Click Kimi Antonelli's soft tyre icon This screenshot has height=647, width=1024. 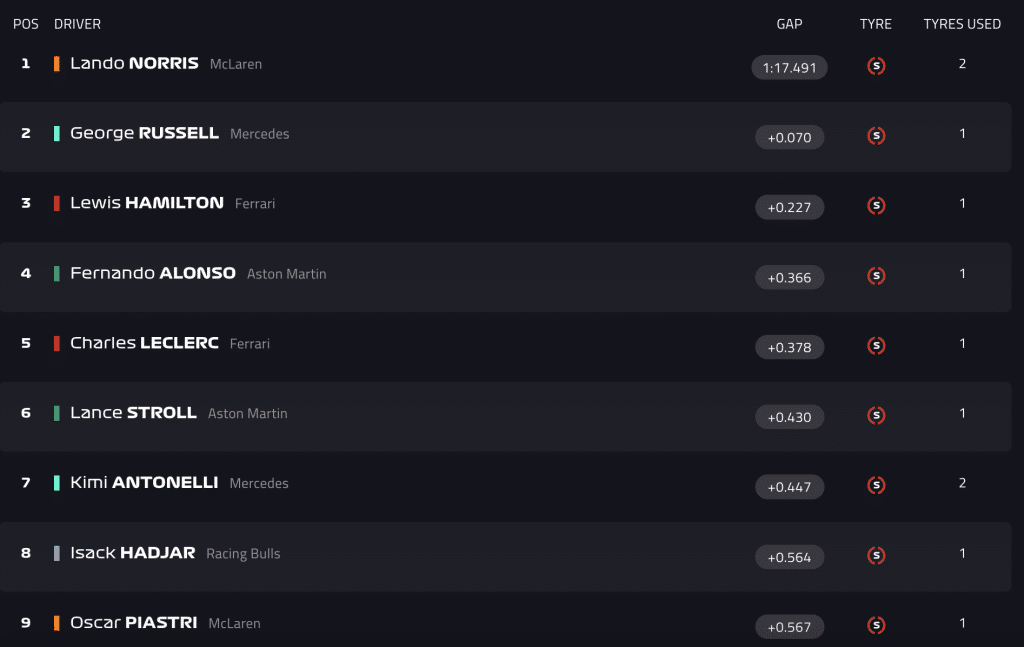point(876,485)
